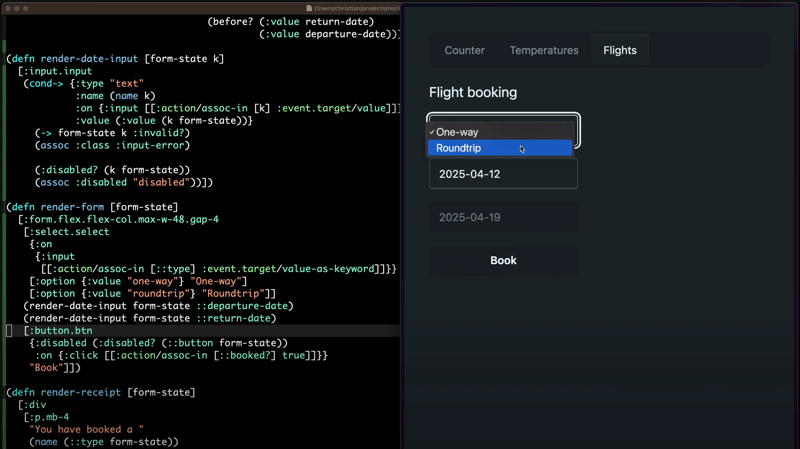Screen dimensions: 800x449
Task: Click the '"Book"]])' line in the editor
Action: coord(55,367)
